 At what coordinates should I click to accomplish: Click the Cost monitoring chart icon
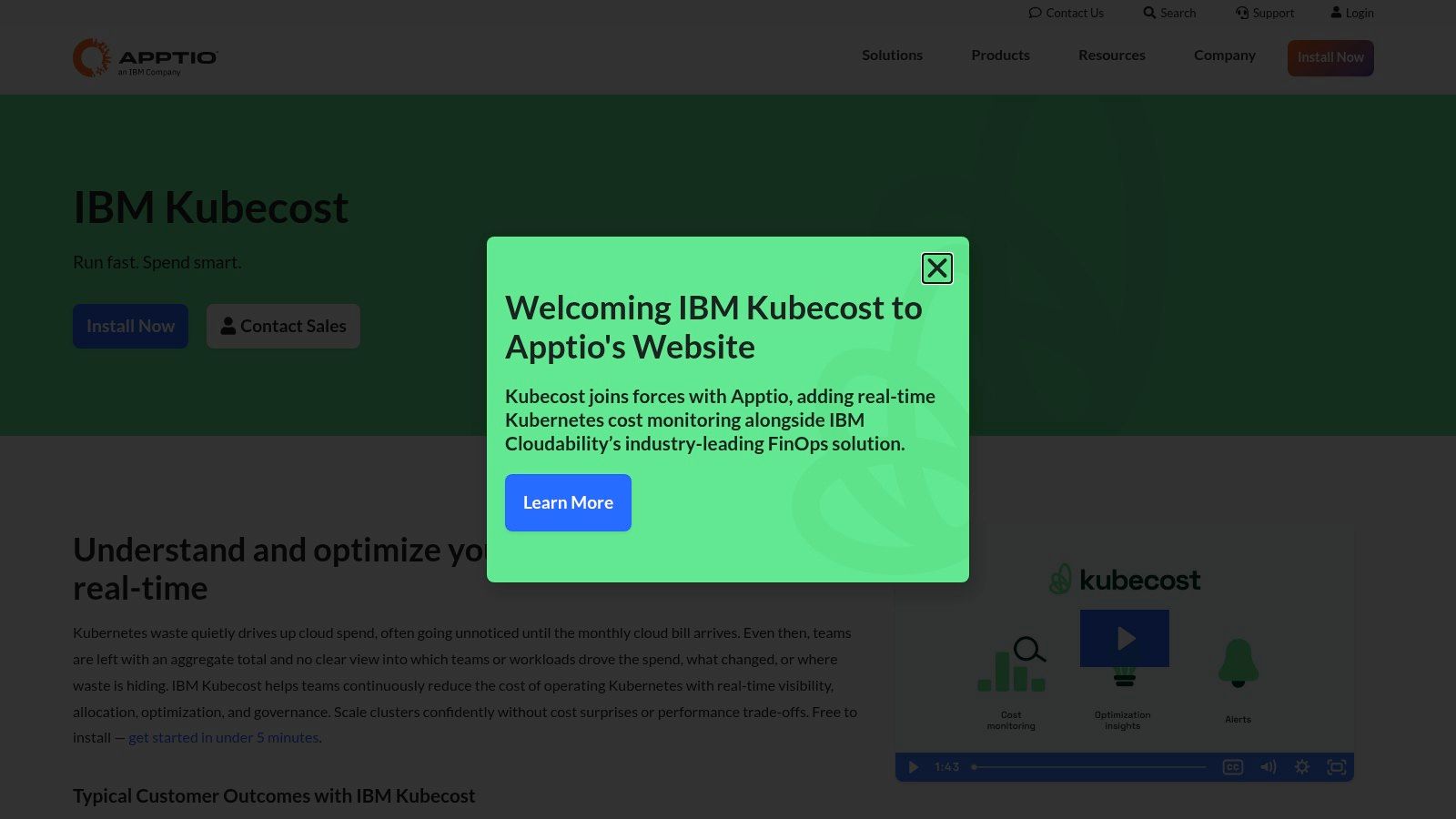pyautogui.click(x=1011, y=664)
